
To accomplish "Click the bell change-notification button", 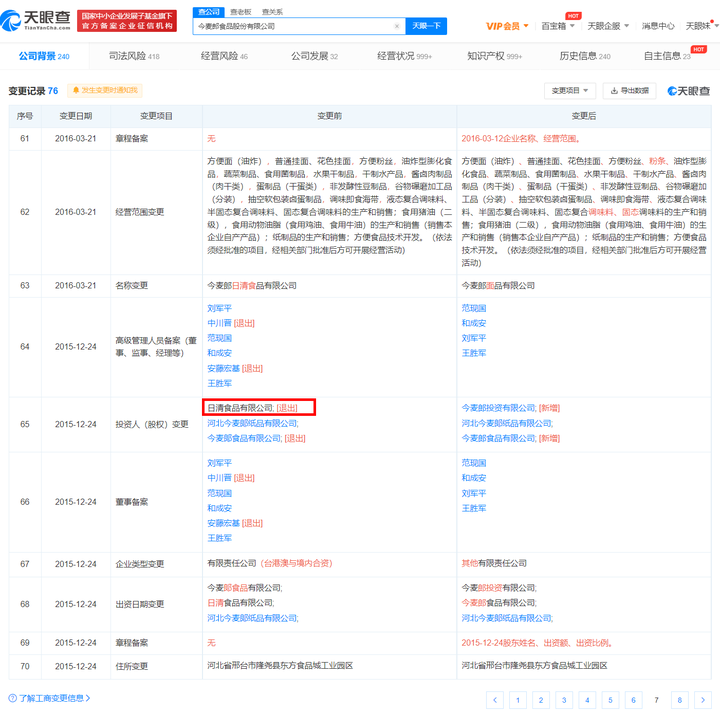I will pyautogui.click(x=105, y=90).
